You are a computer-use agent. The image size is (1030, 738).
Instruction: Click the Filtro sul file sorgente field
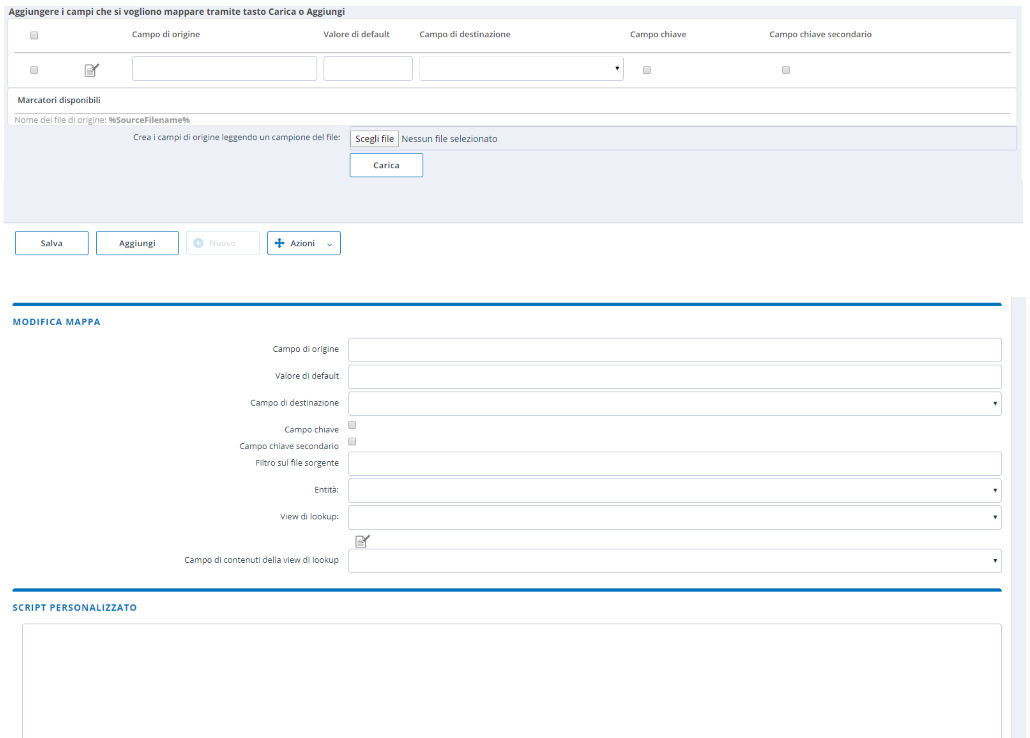675,463
